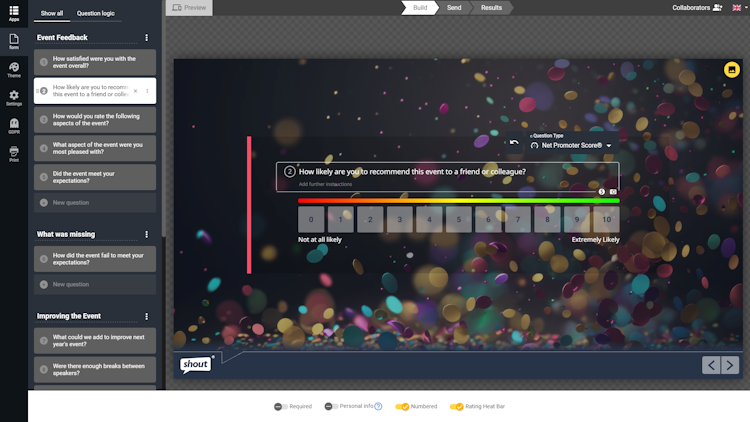The width and height of the screenshot is (750, 422).
Task: Toggle the Personal info switch
Action: click(331, 406)
